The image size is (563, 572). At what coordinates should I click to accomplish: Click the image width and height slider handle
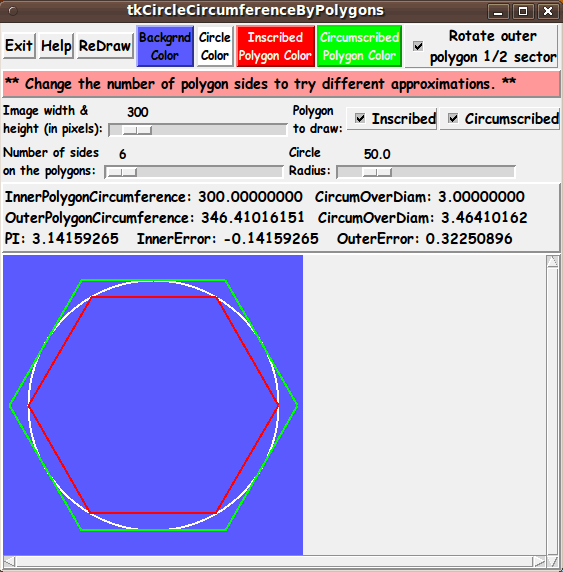pos(137,130)
